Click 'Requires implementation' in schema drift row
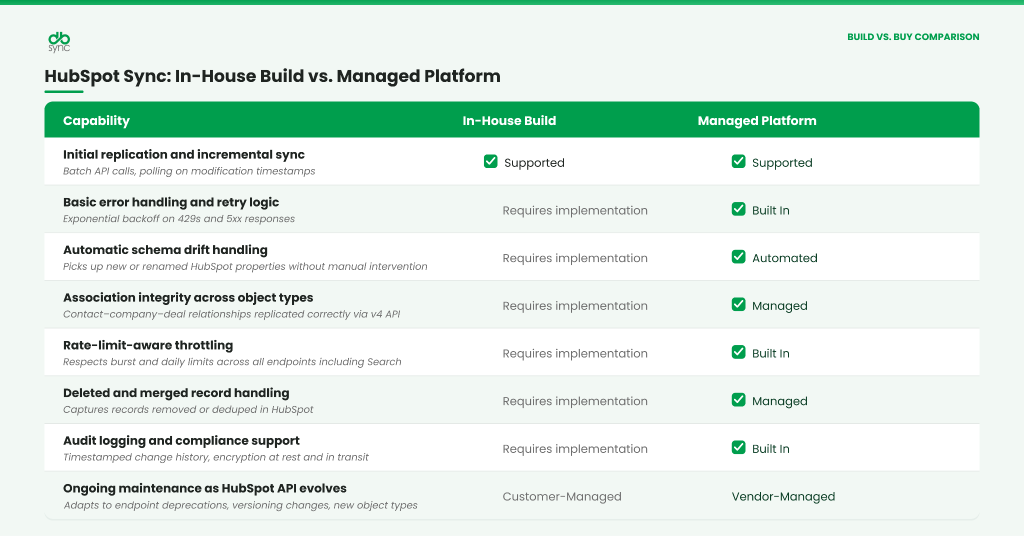The width and height of the screenshot is (1024, 536). click(575, 258)
